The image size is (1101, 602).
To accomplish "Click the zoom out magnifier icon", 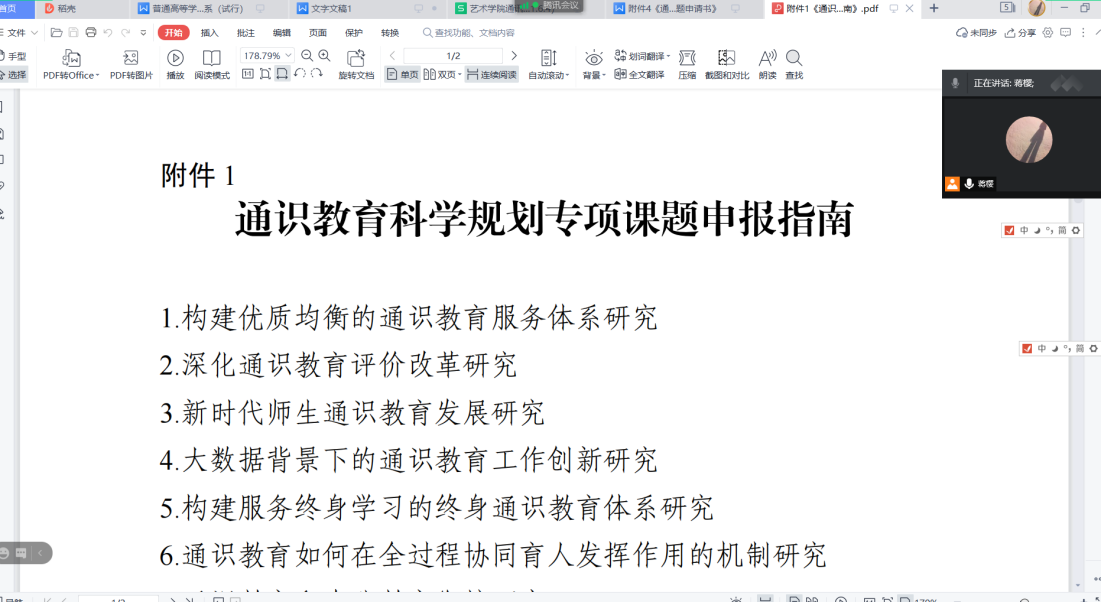I will coord(307,56).
